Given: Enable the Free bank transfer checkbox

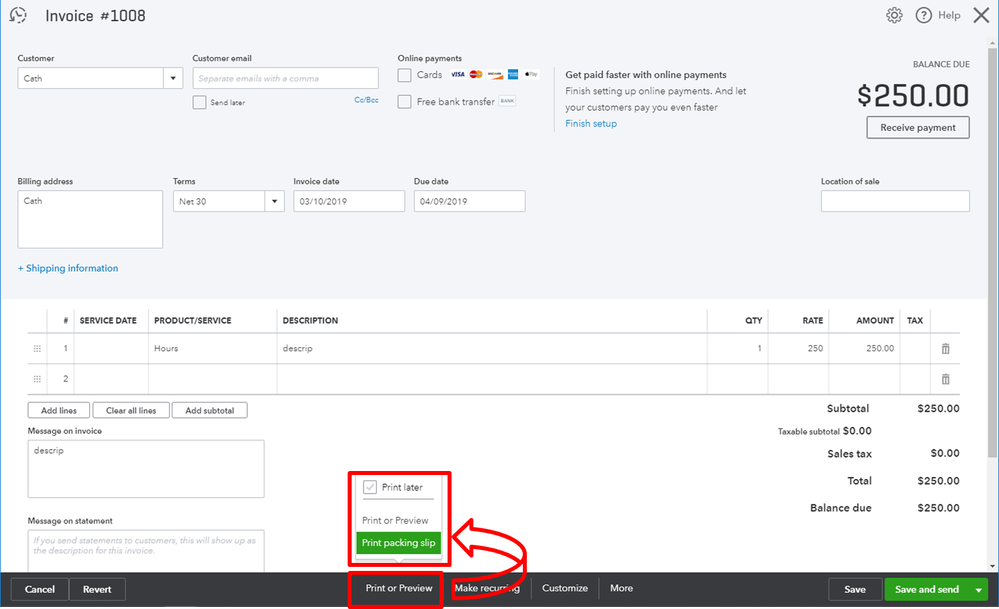Looking at the screenshot, I should [405, 102].
